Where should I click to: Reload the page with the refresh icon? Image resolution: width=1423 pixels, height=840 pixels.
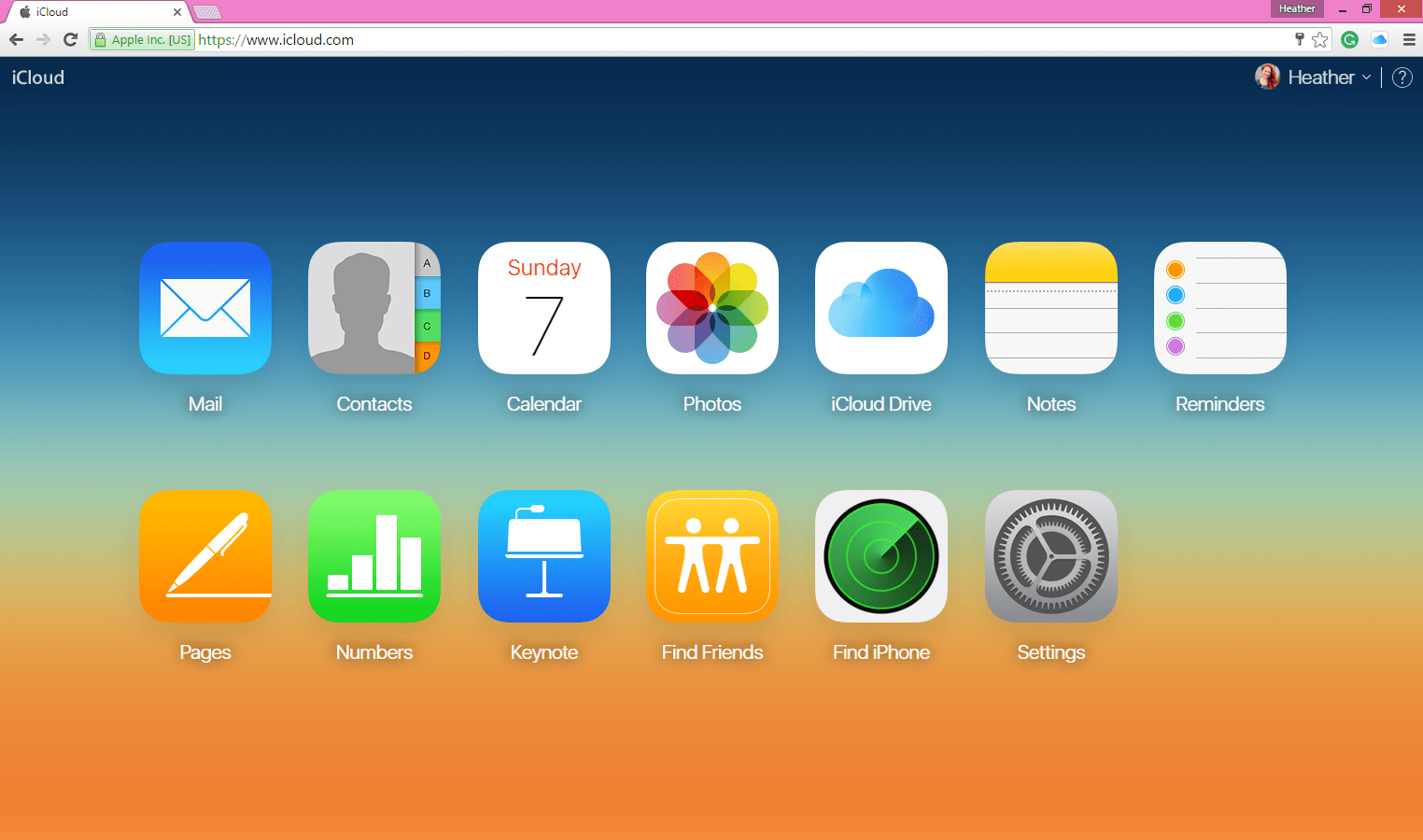point(70,39)
